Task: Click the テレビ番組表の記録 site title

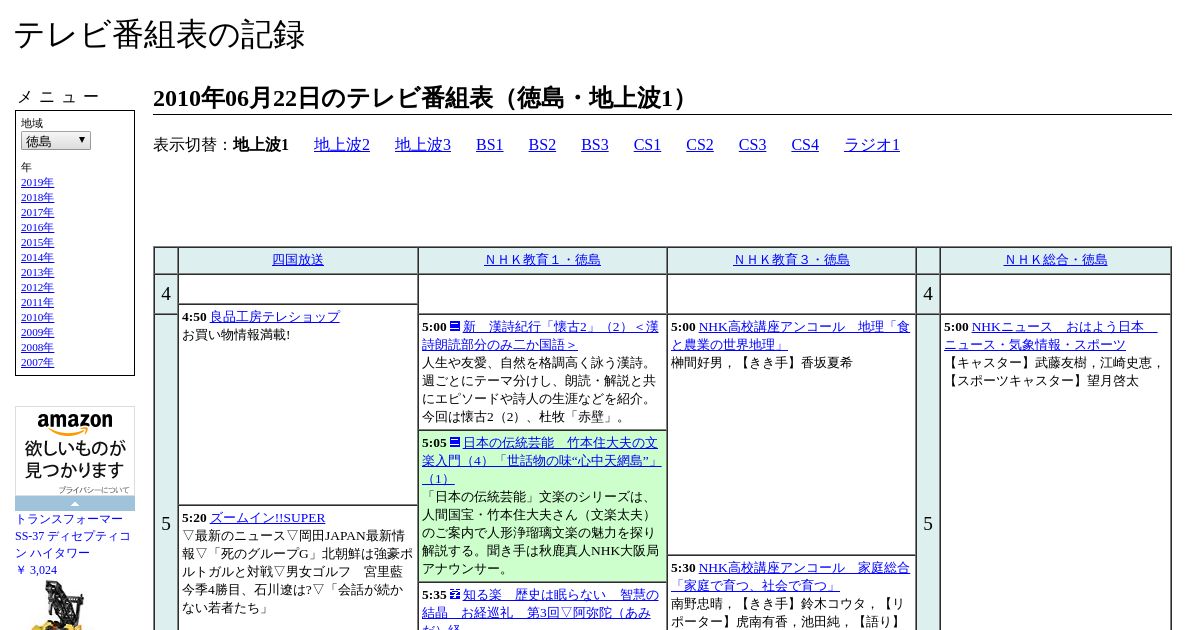Action: 159,34
